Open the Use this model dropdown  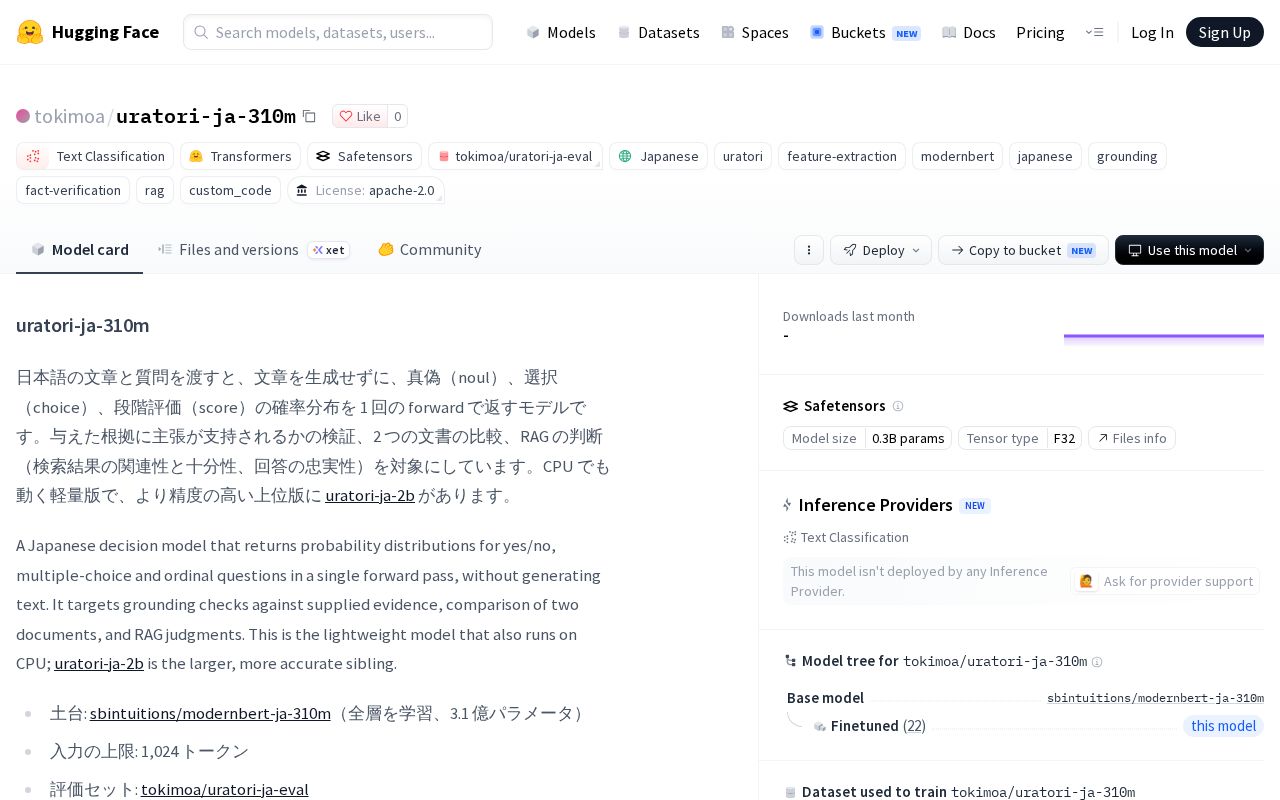pos(1189,250)
